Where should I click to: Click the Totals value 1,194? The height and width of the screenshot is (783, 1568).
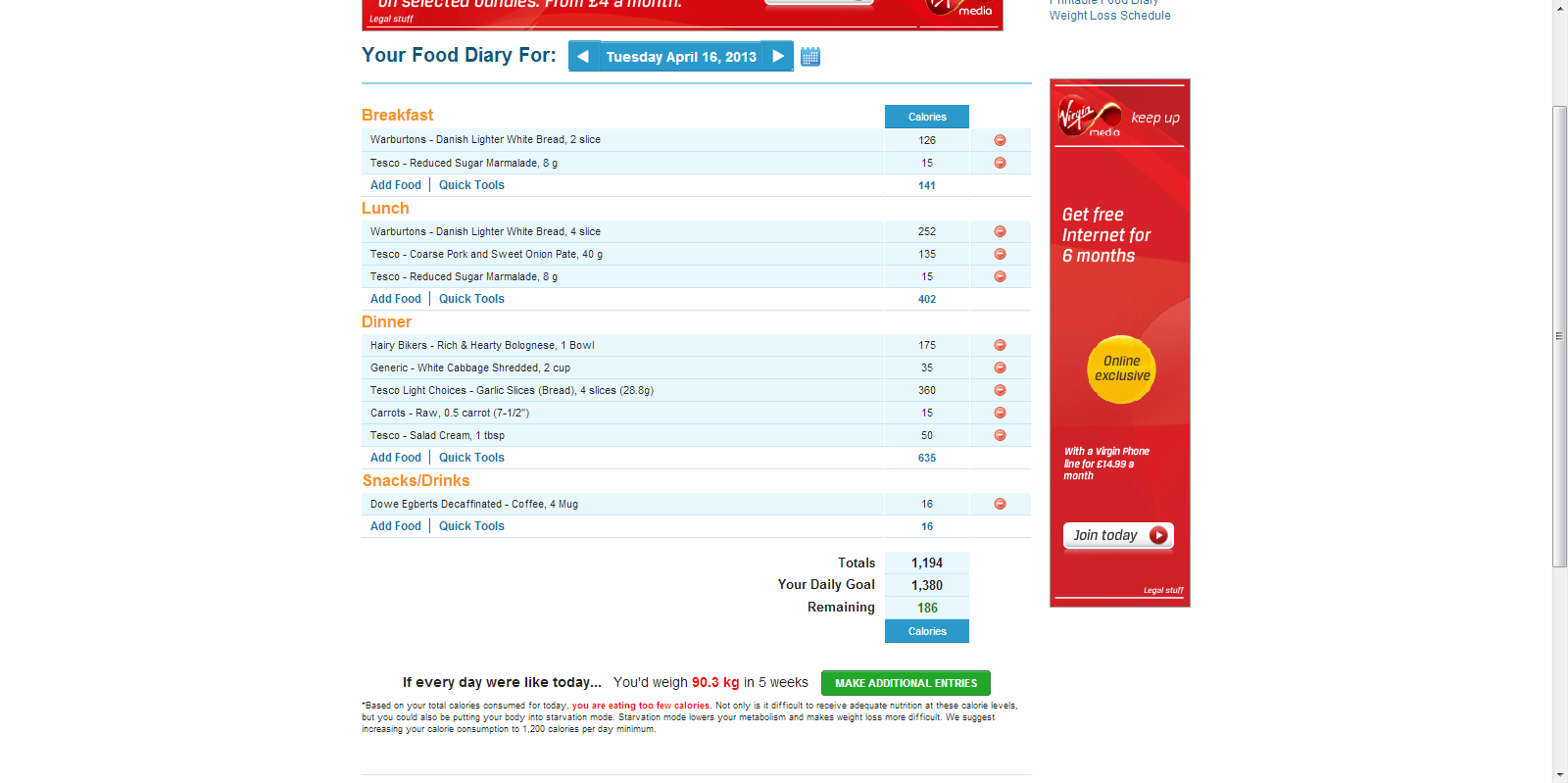[x=927, y=563]
